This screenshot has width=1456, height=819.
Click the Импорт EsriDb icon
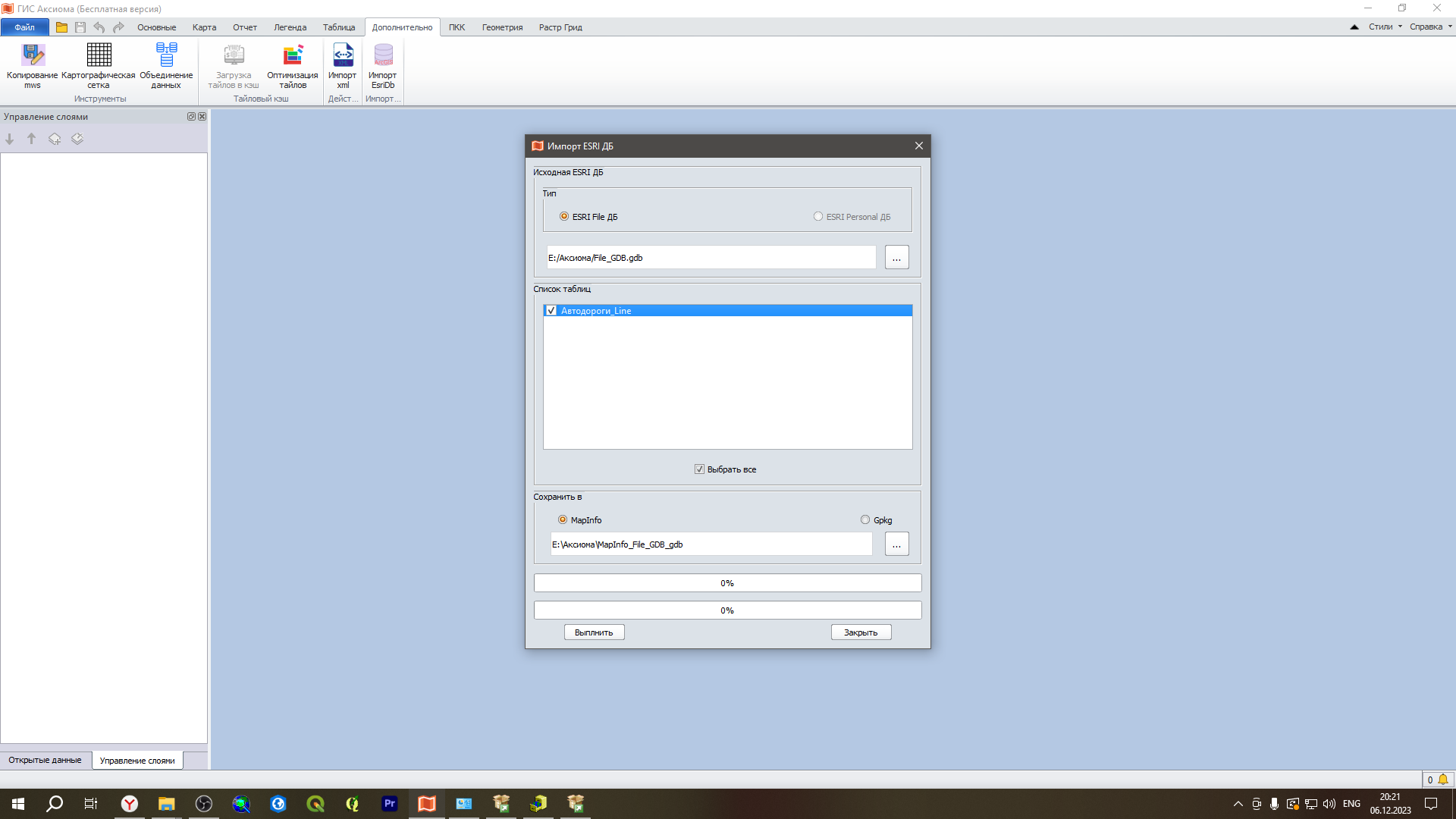[x=383, y=55]
